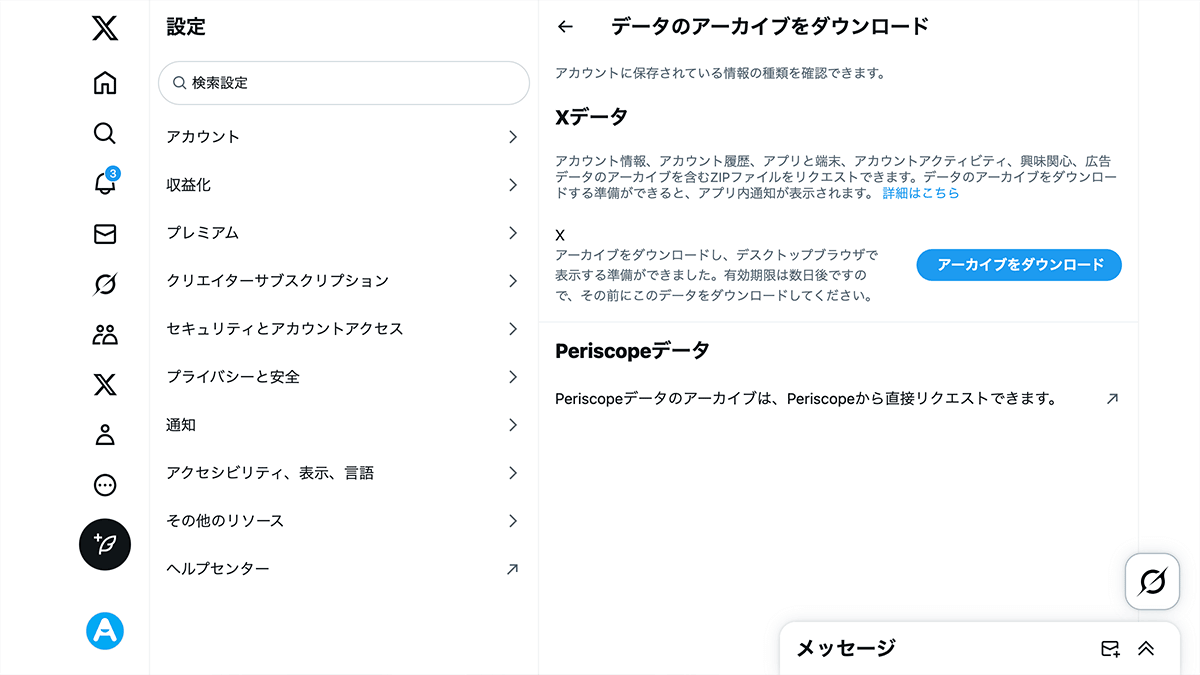
Task: Open the Communities people icon
Action: pyautogui.click(x=104, y=335)
